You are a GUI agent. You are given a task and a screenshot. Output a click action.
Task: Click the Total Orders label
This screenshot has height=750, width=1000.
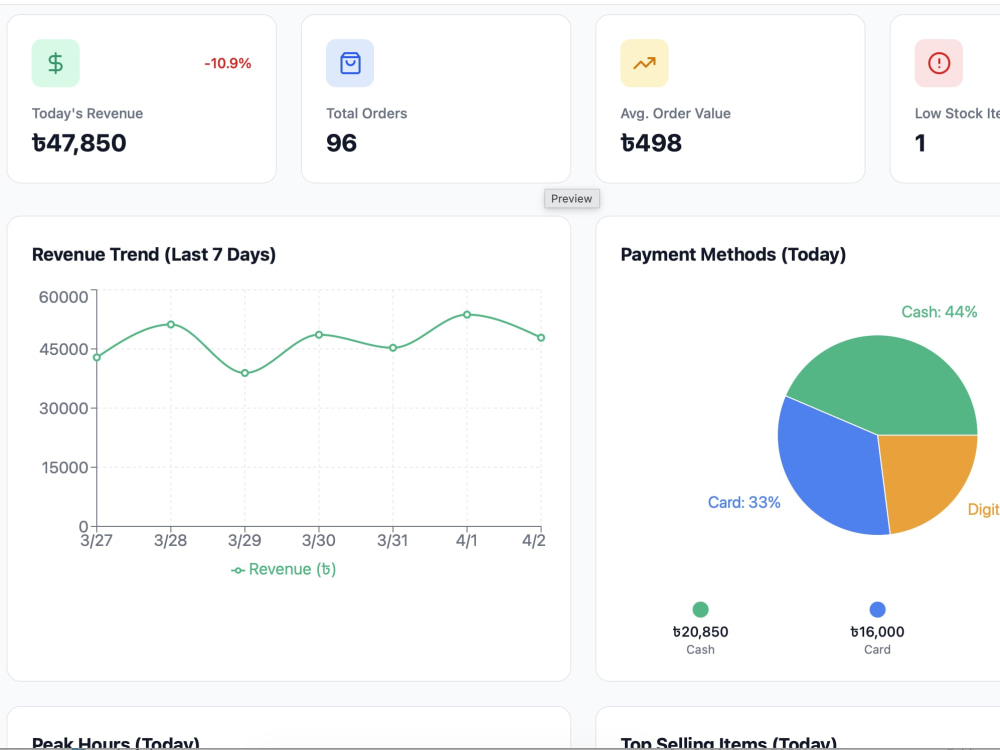pos(367,114)
